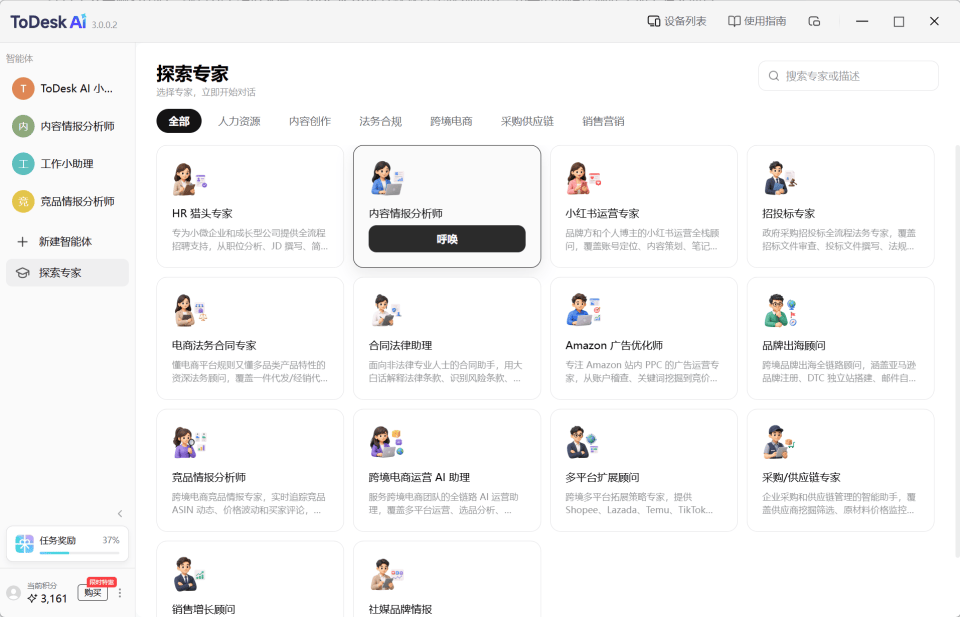
Task: Click the 新建智能体 label
Action: pos(66,242)
